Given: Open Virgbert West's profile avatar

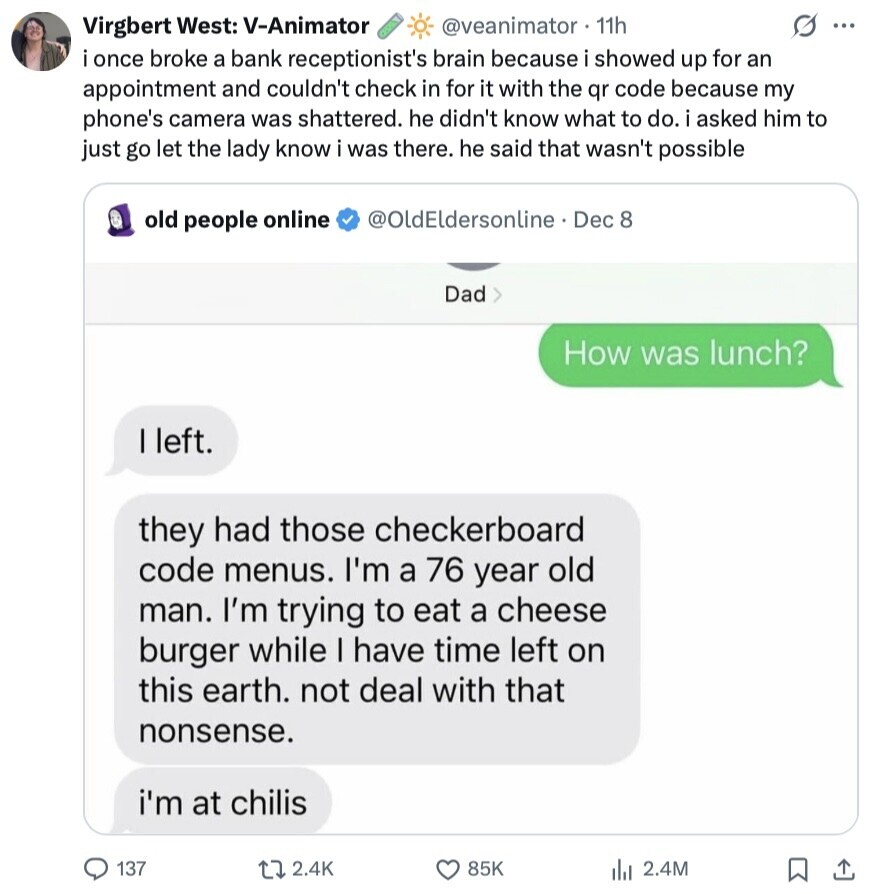Looking at the screenshot, I should click(40, 42).
